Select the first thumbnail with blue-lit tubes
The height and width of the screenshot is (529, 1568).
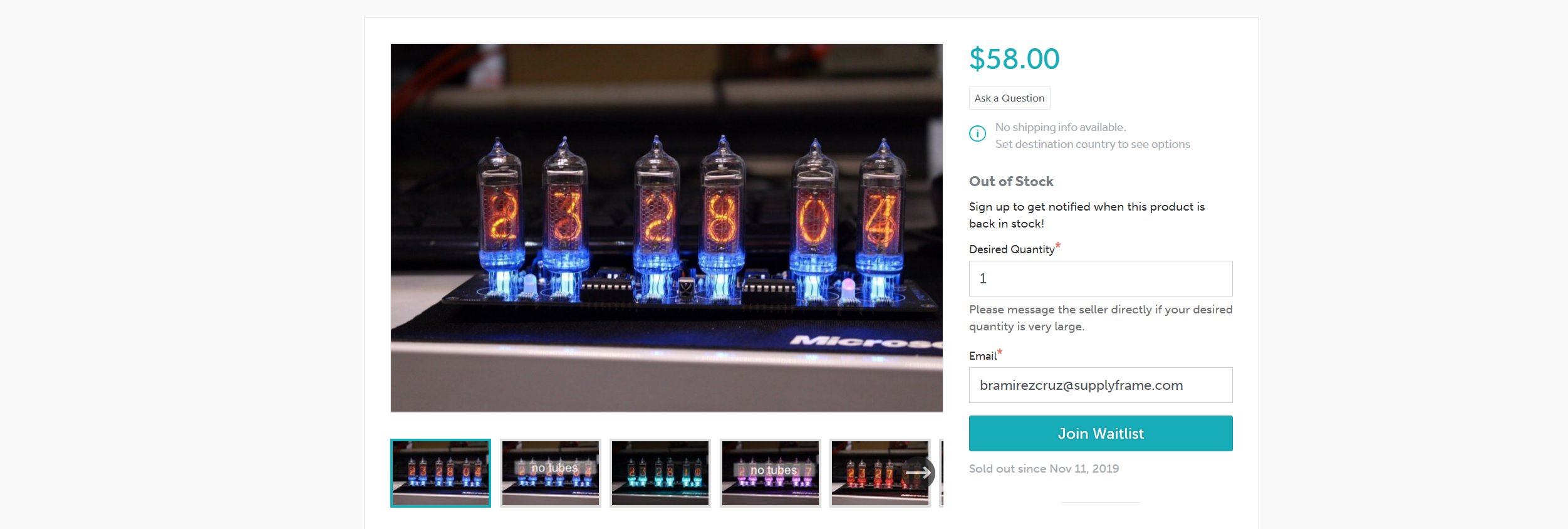point(440,473)
